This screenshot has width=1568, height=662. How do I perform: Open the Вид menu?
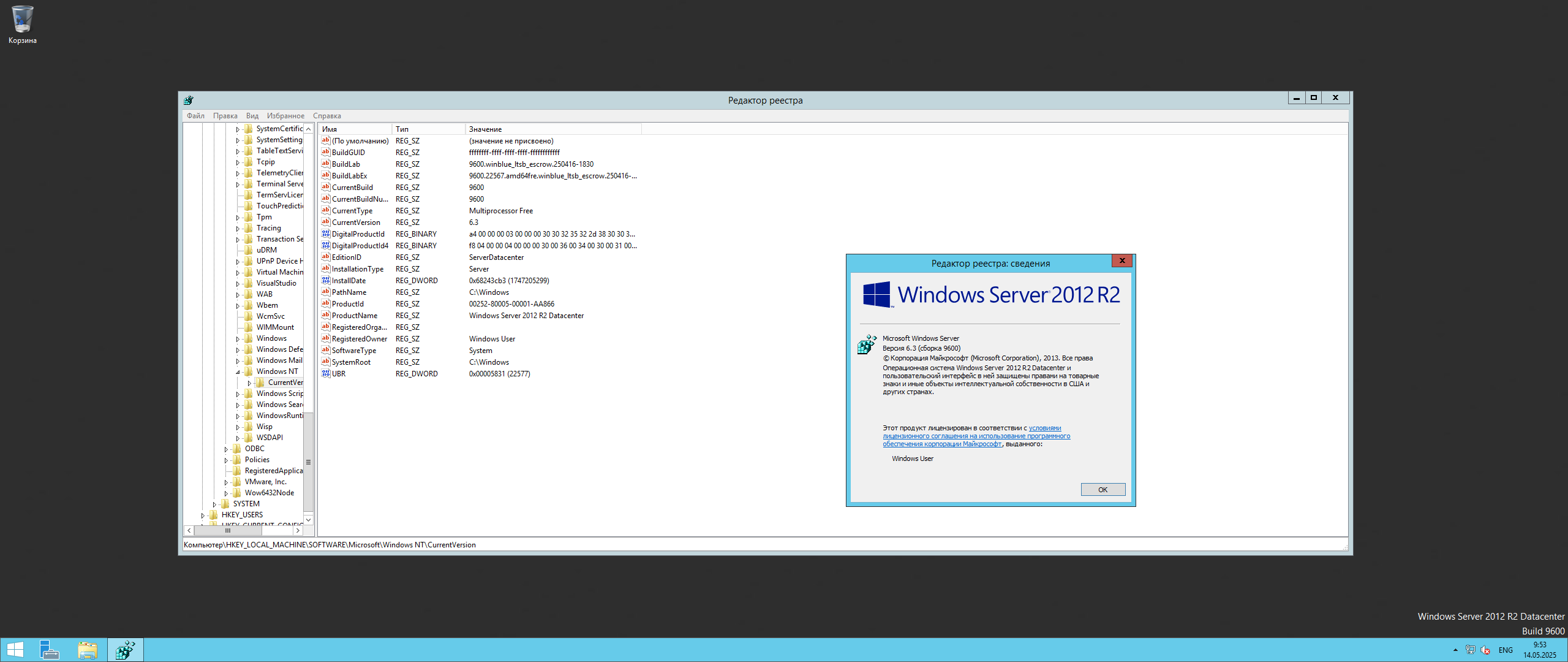click(252, 116)
